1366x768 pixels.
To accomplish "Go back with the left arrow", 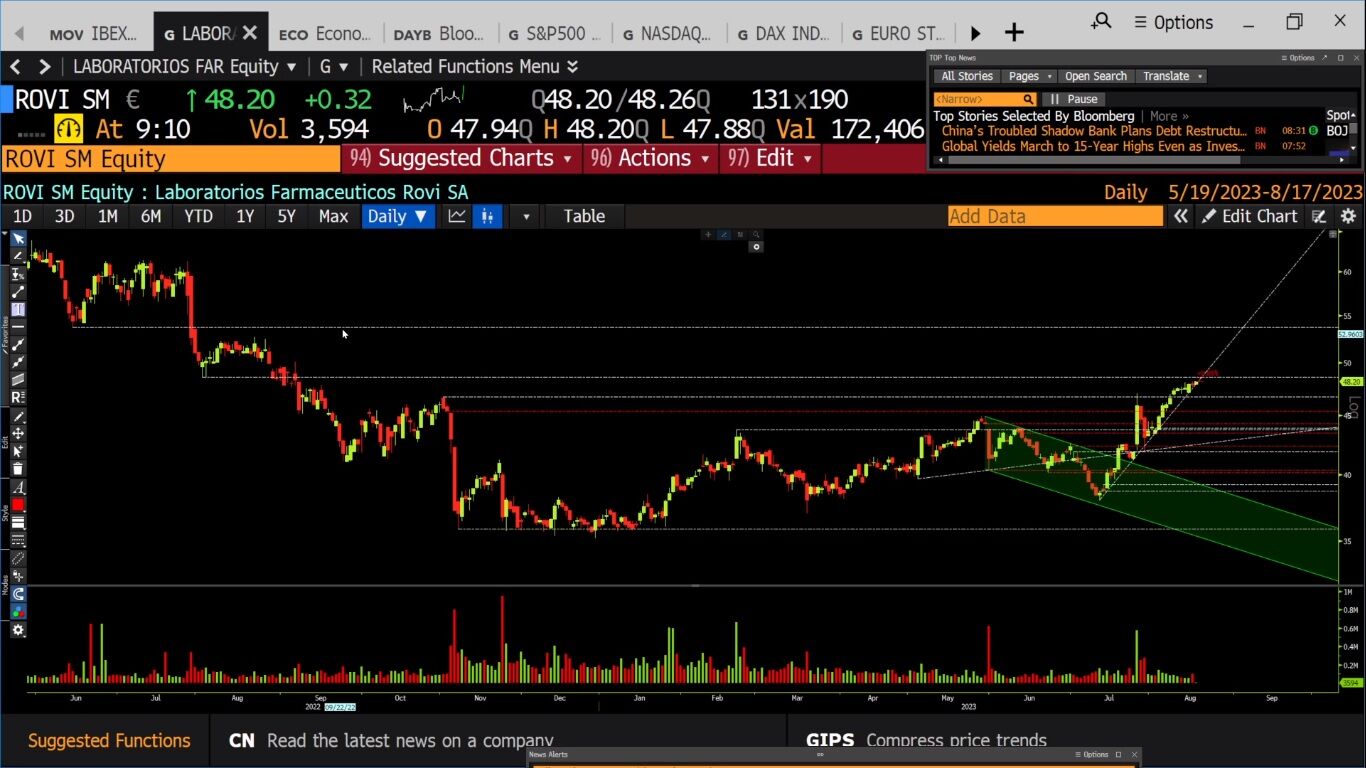I will point(15,67).
